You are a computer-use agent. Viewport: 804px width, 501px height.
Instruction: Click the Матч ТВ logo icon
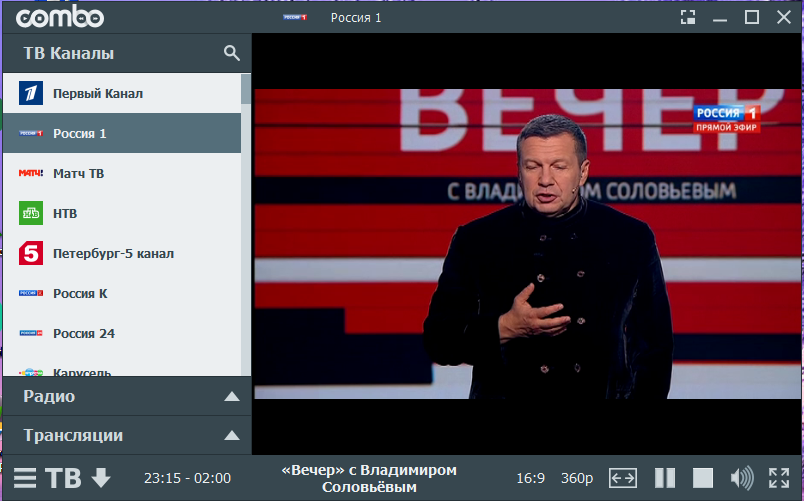click(x=31, y=173)
